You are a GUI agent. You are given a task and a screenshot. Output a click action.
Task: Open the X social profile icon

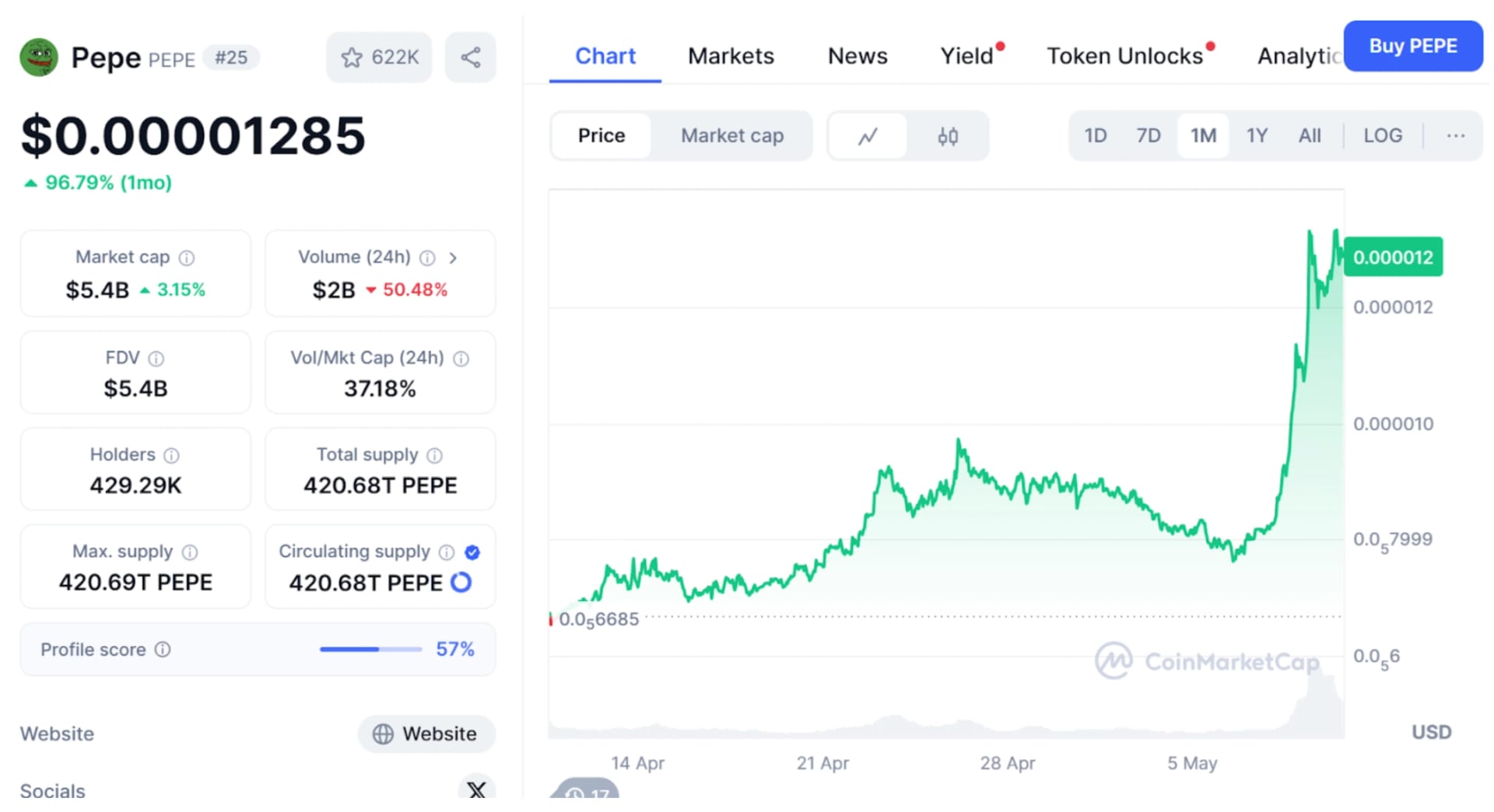[476, 790]
